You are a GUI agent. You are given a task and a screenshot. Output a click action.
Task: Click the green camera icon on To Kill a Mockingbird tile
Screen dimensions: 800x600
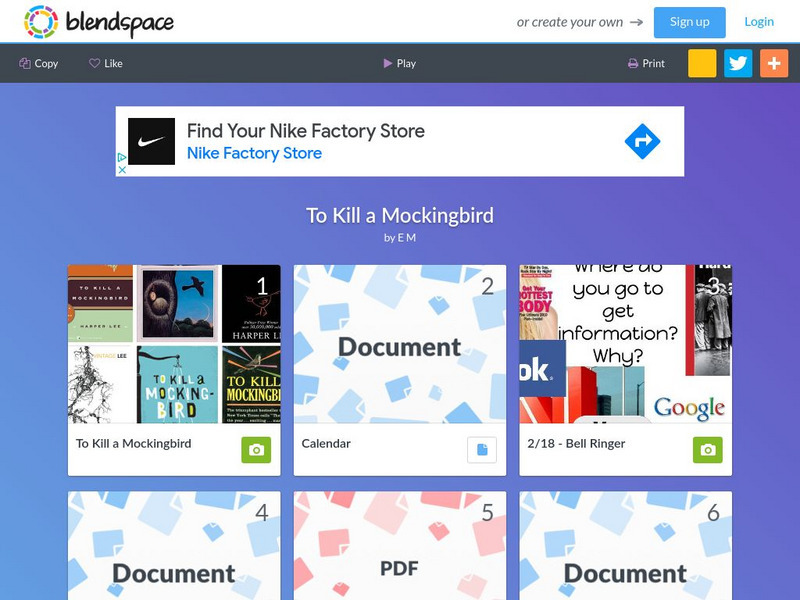256,450
